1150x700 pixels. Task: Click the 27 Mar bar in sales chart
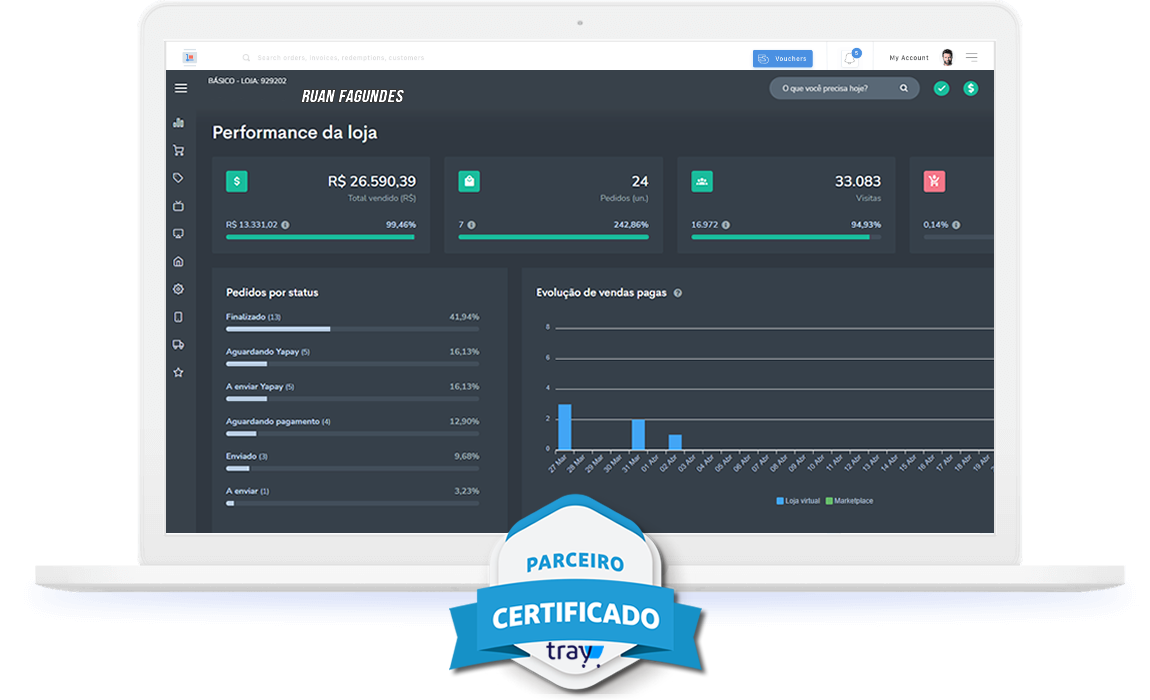pos(565,427)
